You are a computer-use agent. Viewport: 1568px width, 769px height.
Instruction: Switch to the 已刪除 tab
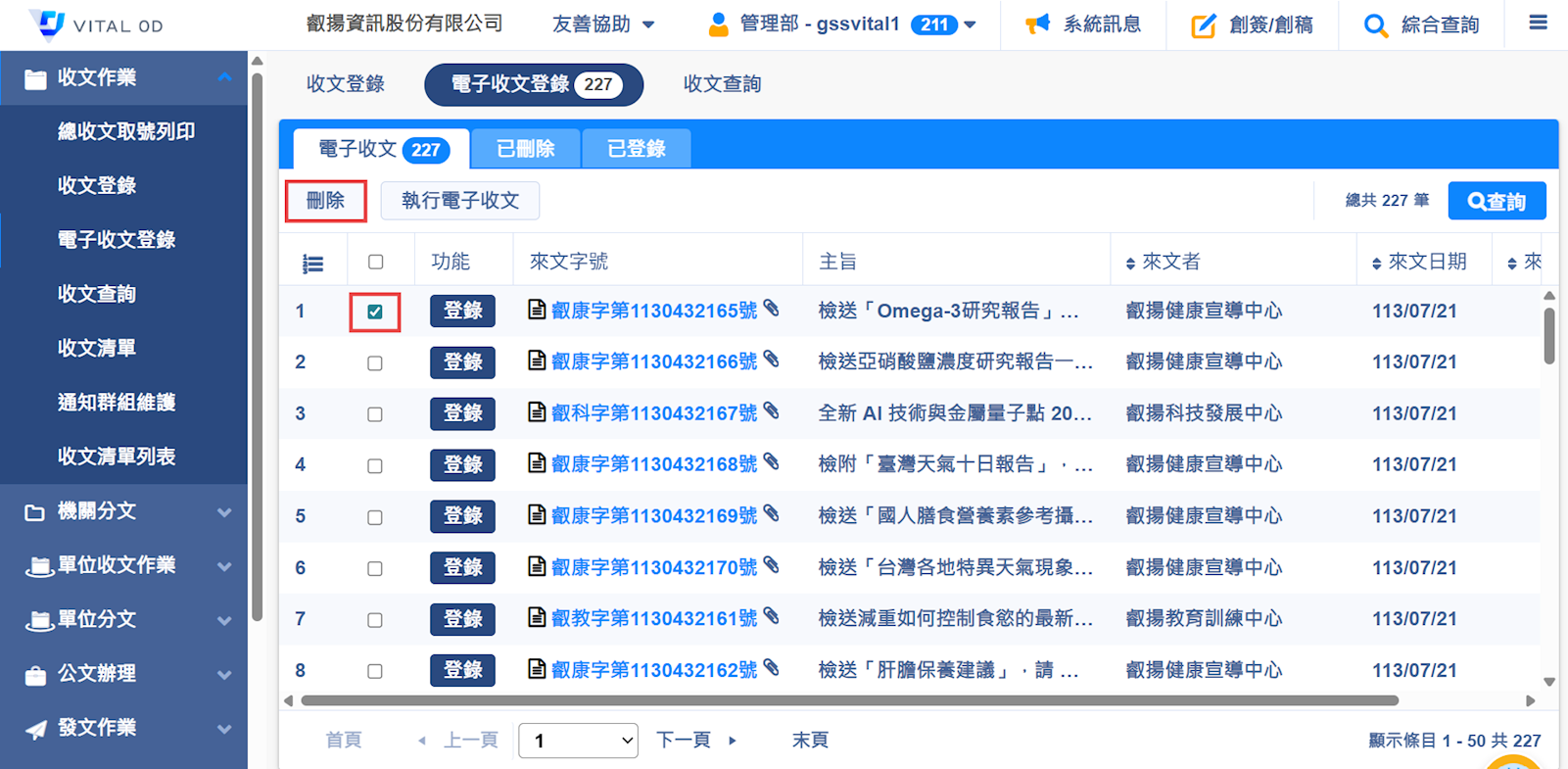tap(525, 149)
